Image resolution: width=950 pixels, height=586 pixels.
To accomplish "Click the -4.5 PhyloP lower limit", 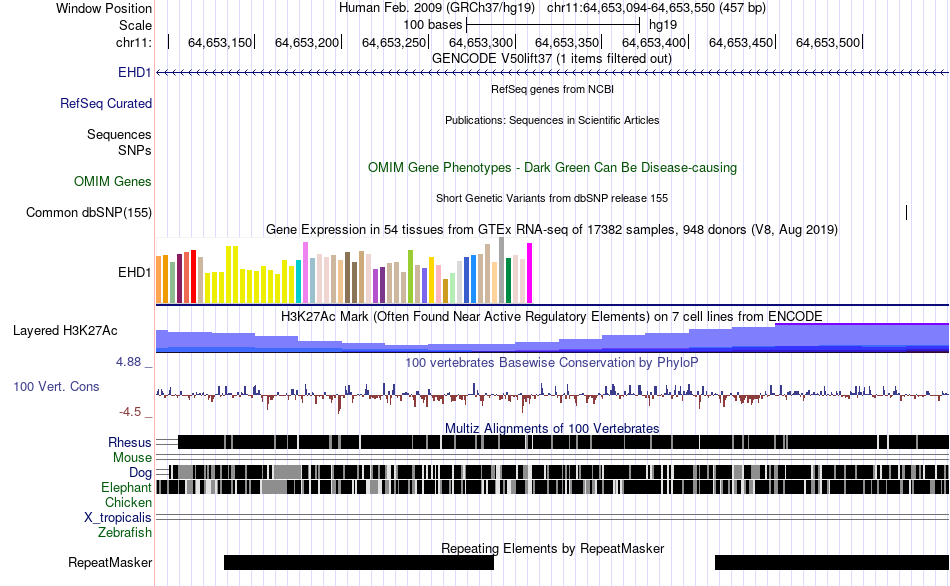I will pos(130,412).
